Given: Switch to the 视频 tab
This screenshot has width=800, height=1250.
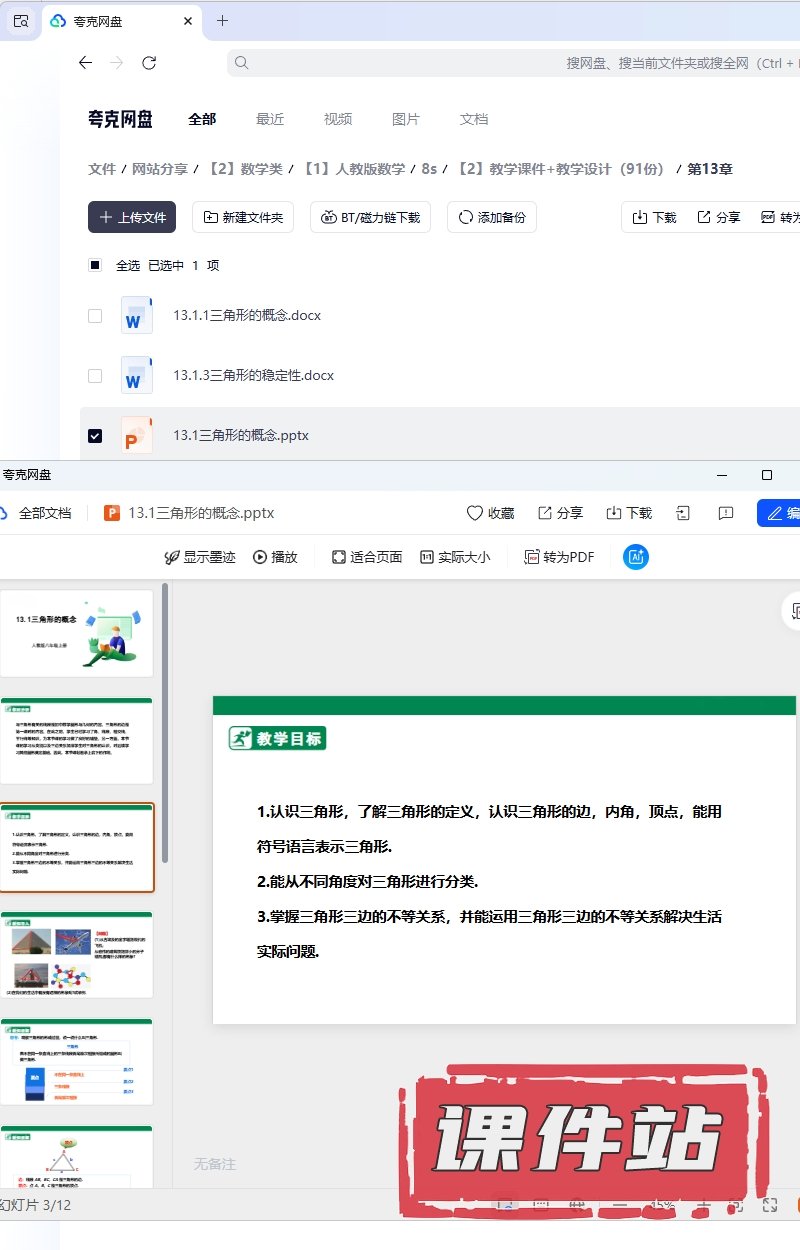Looking at the screenshot, I should click(338, 119).
